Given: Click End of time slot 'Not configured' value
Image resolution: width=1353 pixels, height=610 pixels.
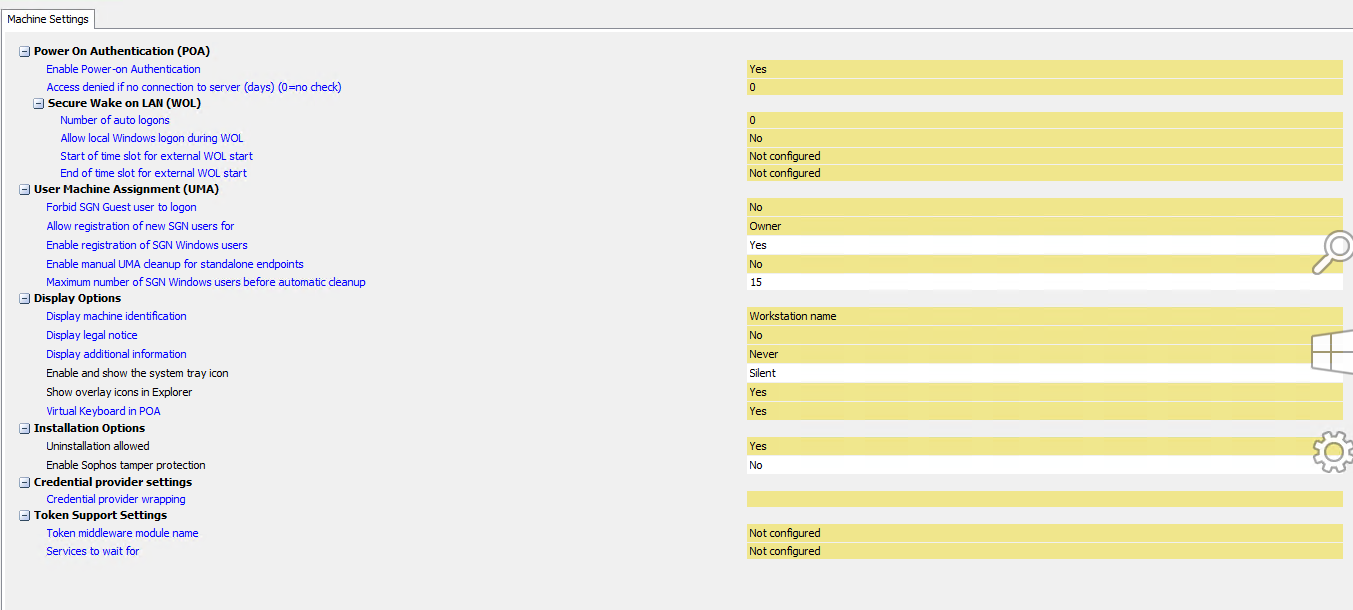Looking at the screenshot, I should (1045, 173).
